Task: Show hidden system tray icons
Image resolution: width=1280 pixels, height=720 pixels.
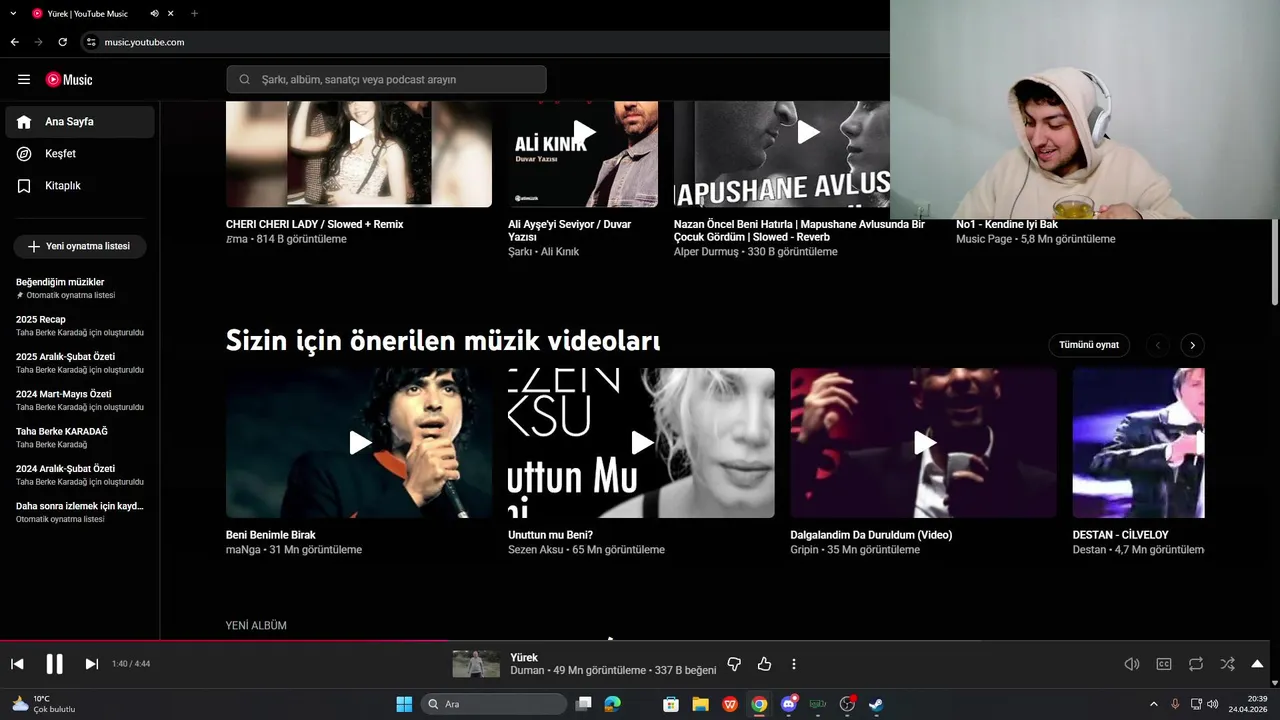Action: [1153, 704]
